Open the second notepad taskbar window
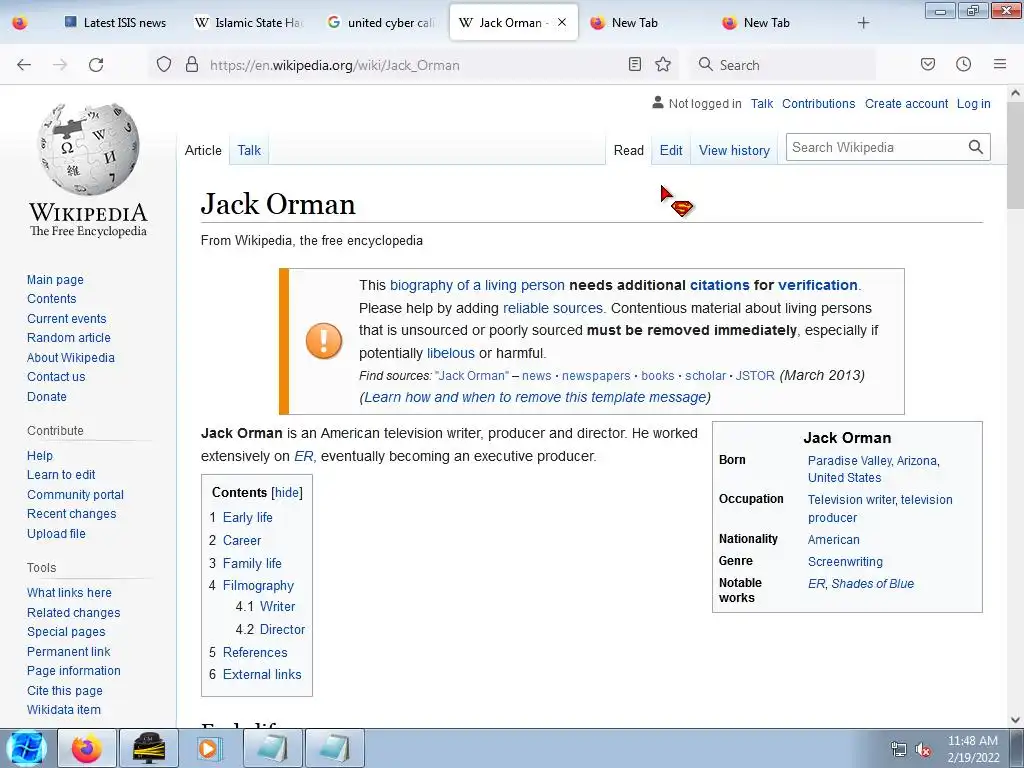Screen dimensions: 1024x768 coord(334,748)
